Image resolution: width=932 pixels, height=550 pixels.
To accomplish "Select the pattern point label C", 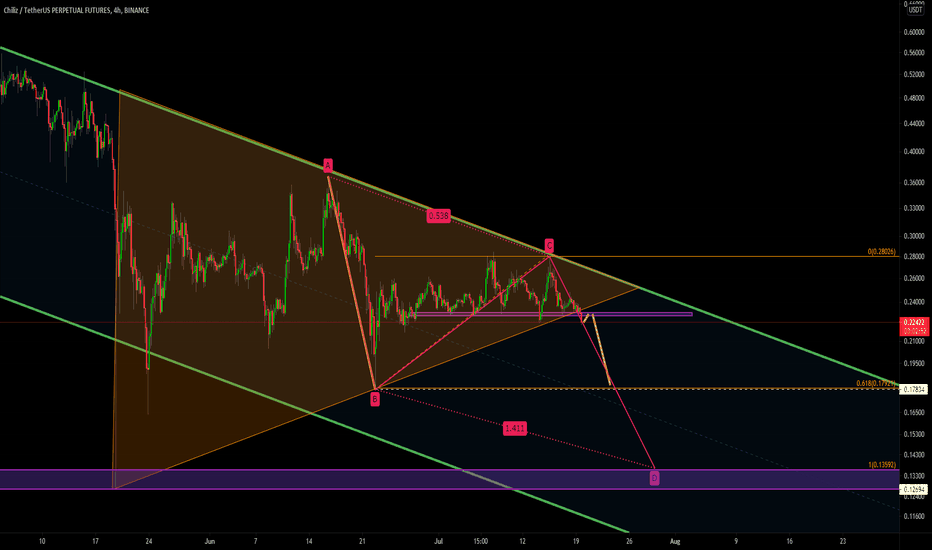I will click(549, 246).
